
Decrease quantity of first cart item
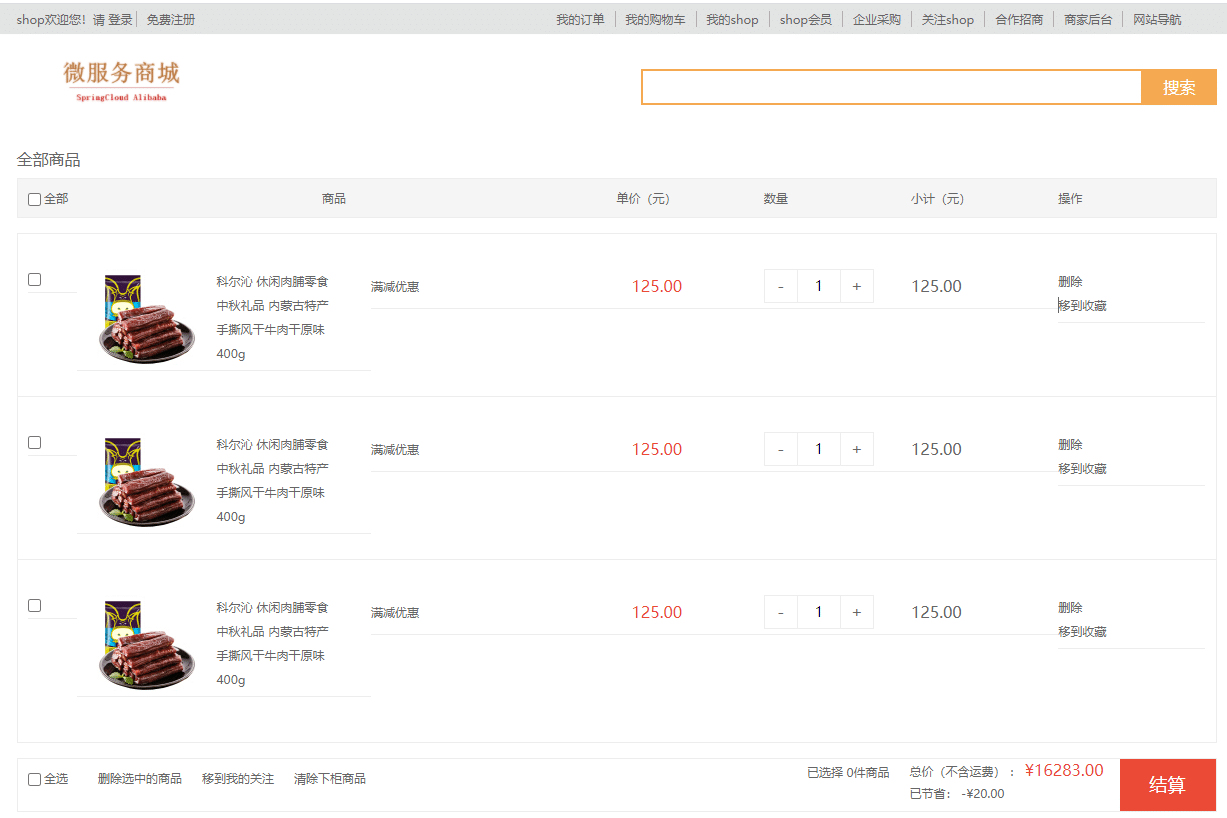[781, 286]
